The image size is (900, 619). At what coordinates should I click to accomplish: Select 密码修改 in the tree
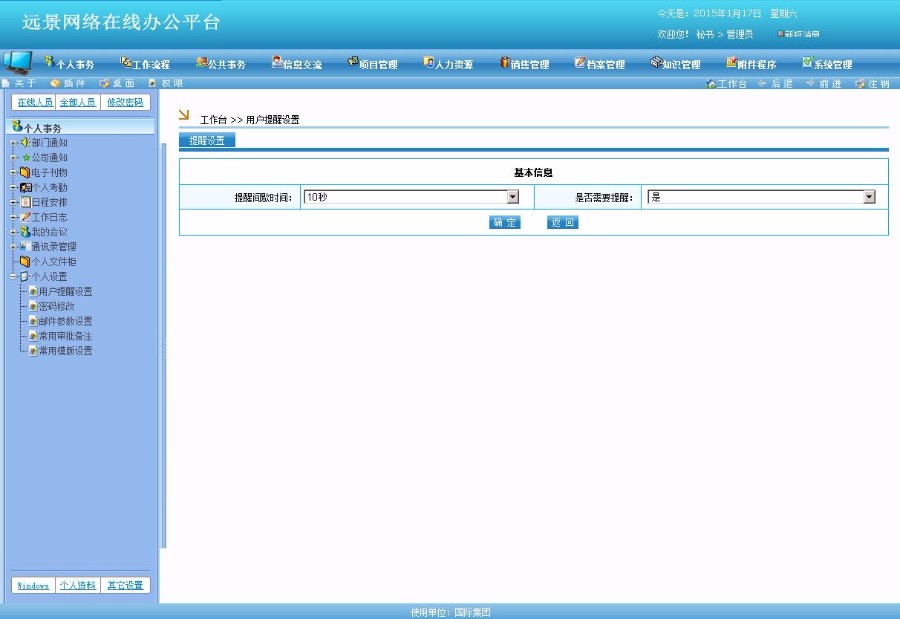(x=56, y=307)
